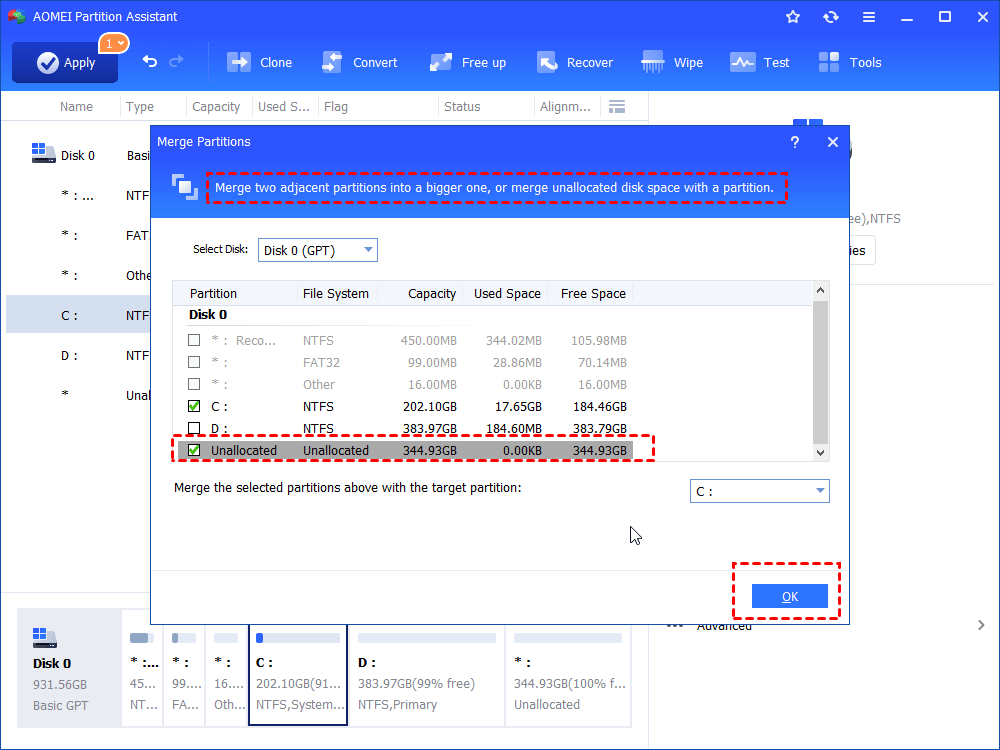The image size is (1000, 750).
Task: Click the Partition column header in the dialog
Action: (213, 293)
